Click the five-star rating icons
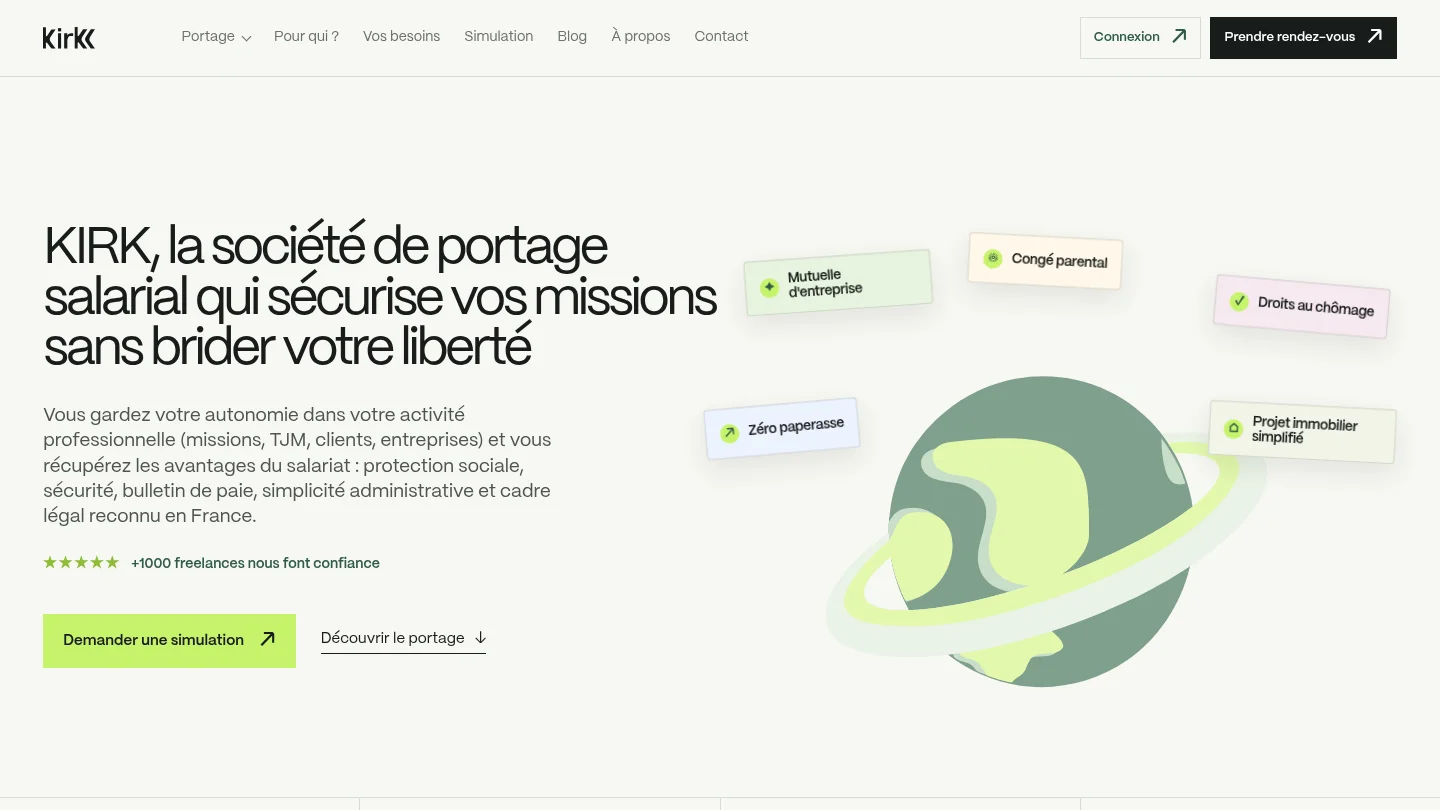The height and width of the screenshot is (810, 1440). pyautogui.click(x=81, y=563)
